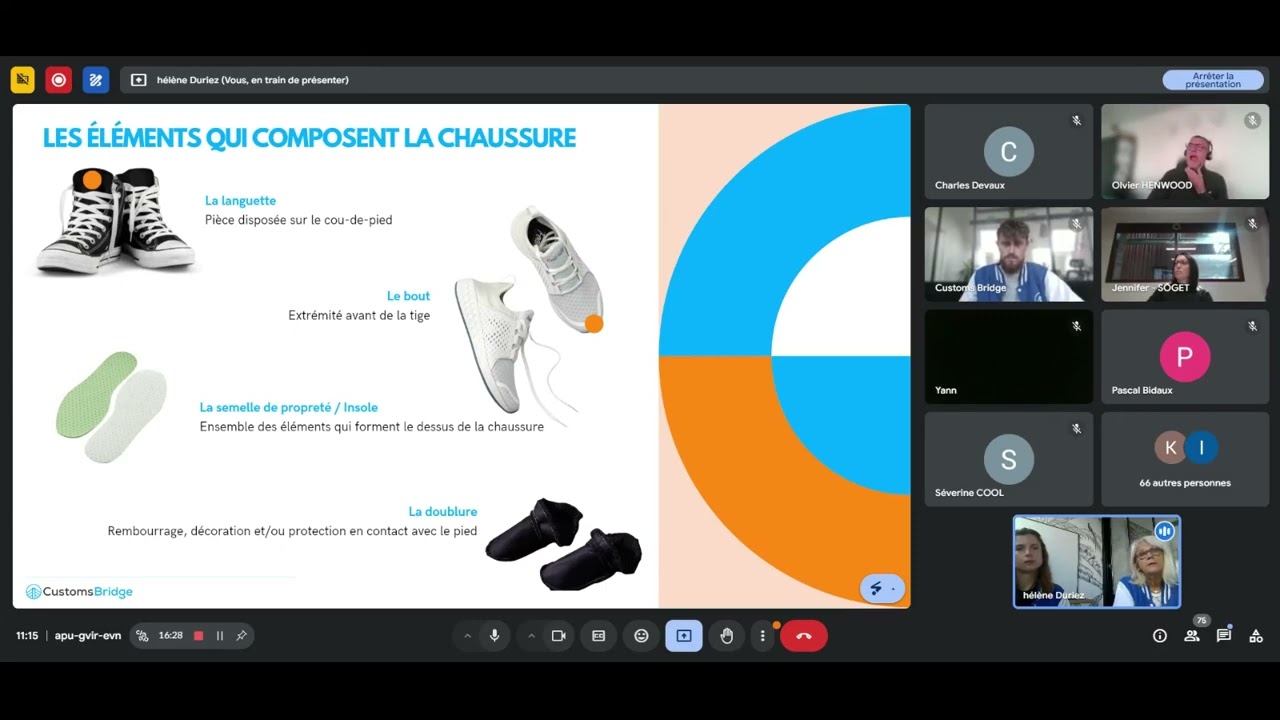Click the 'Le bout' heading on slide
Screen dimensions: 1280x720
(x=408, y=297)
